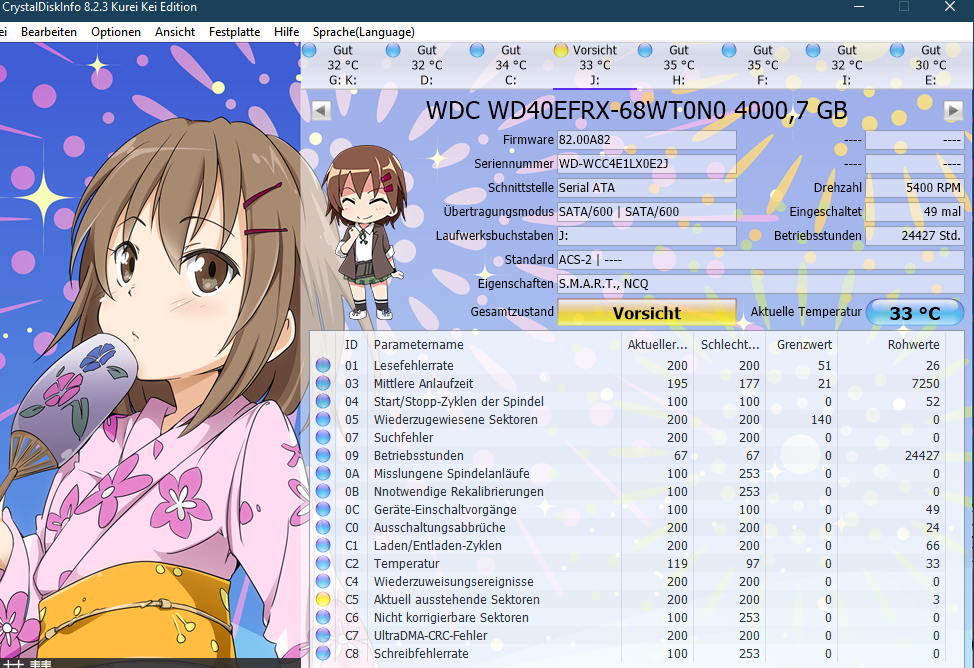Click status orb for Mittlere Anlaufzeit row
Screen dimensions: 974x668
[x=323, y=383]
